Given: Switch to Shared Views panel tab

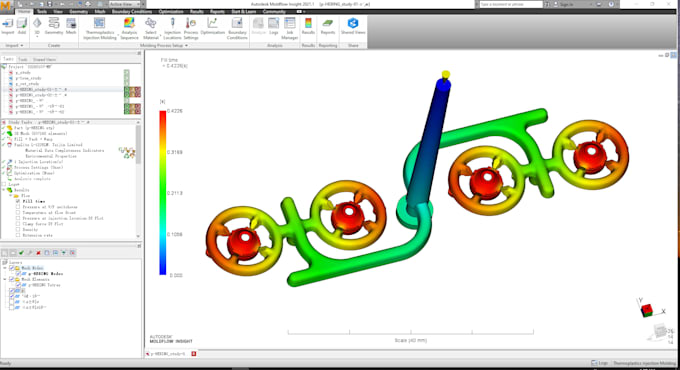Looking at the screenshot, I should click(44, 59).
